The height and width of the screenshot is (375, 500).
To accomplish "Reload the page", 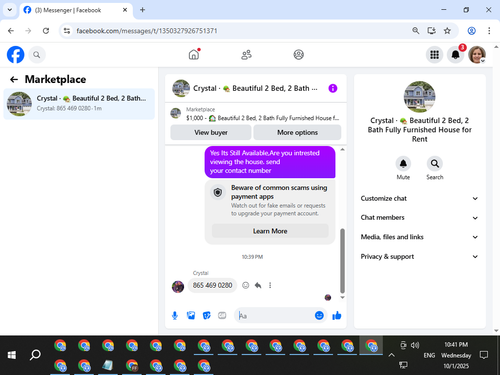I will 46,31.
